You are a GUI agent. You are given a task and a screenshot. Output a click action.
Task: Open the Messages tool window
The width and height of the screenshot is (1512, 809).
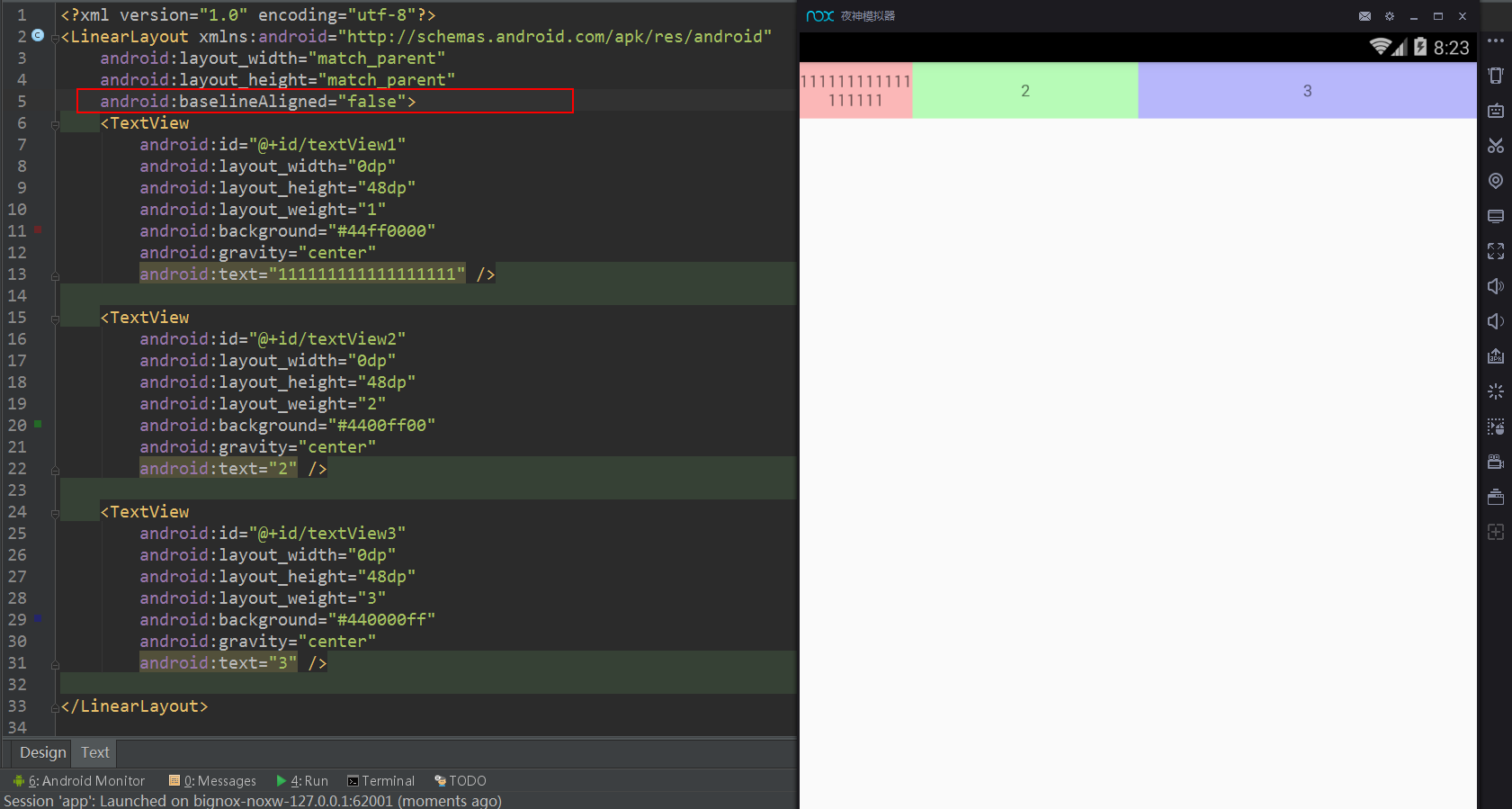[x=212, y=780]
